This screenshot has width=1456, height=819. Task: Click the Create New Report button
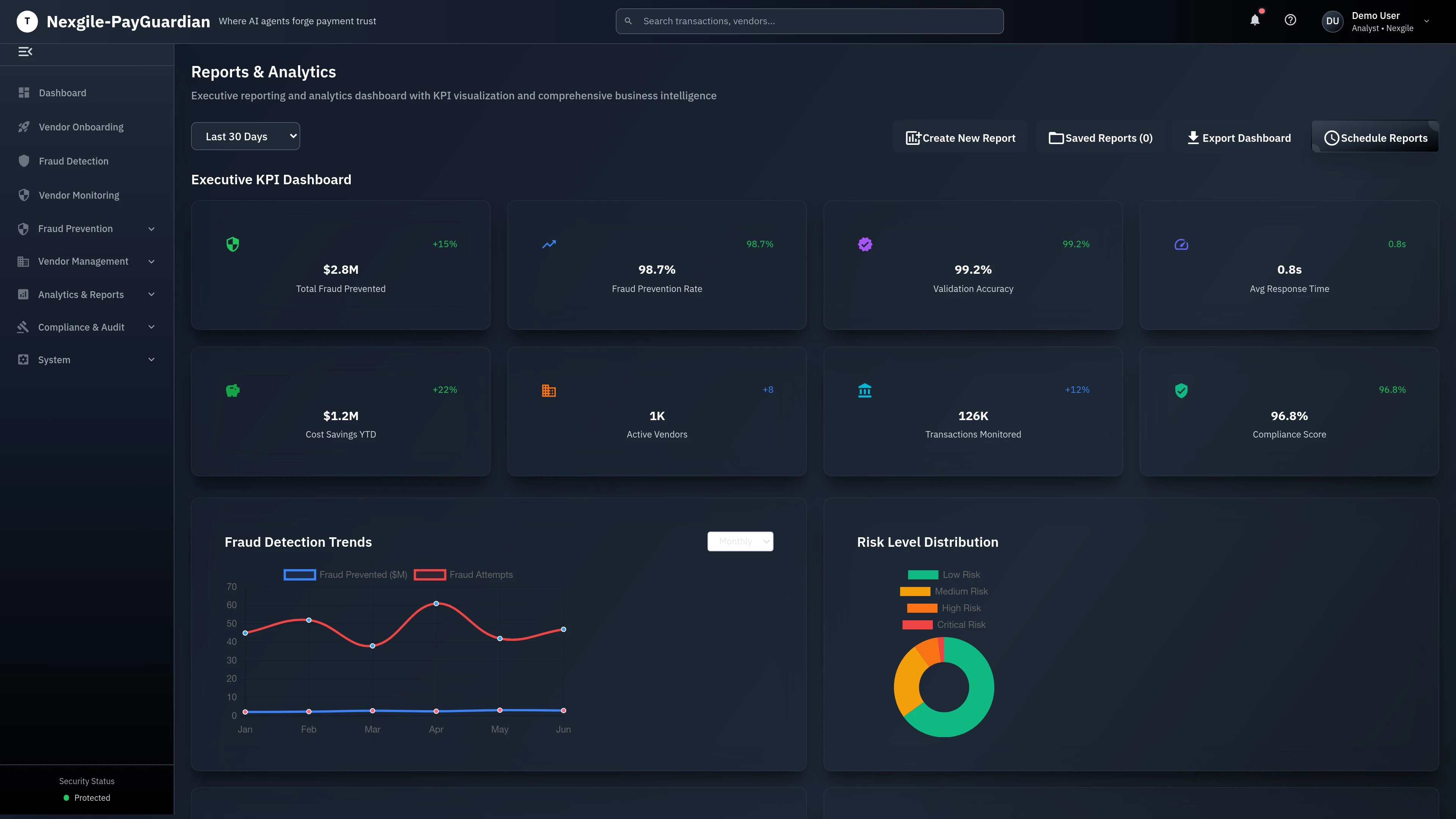(x=960, y=137)
